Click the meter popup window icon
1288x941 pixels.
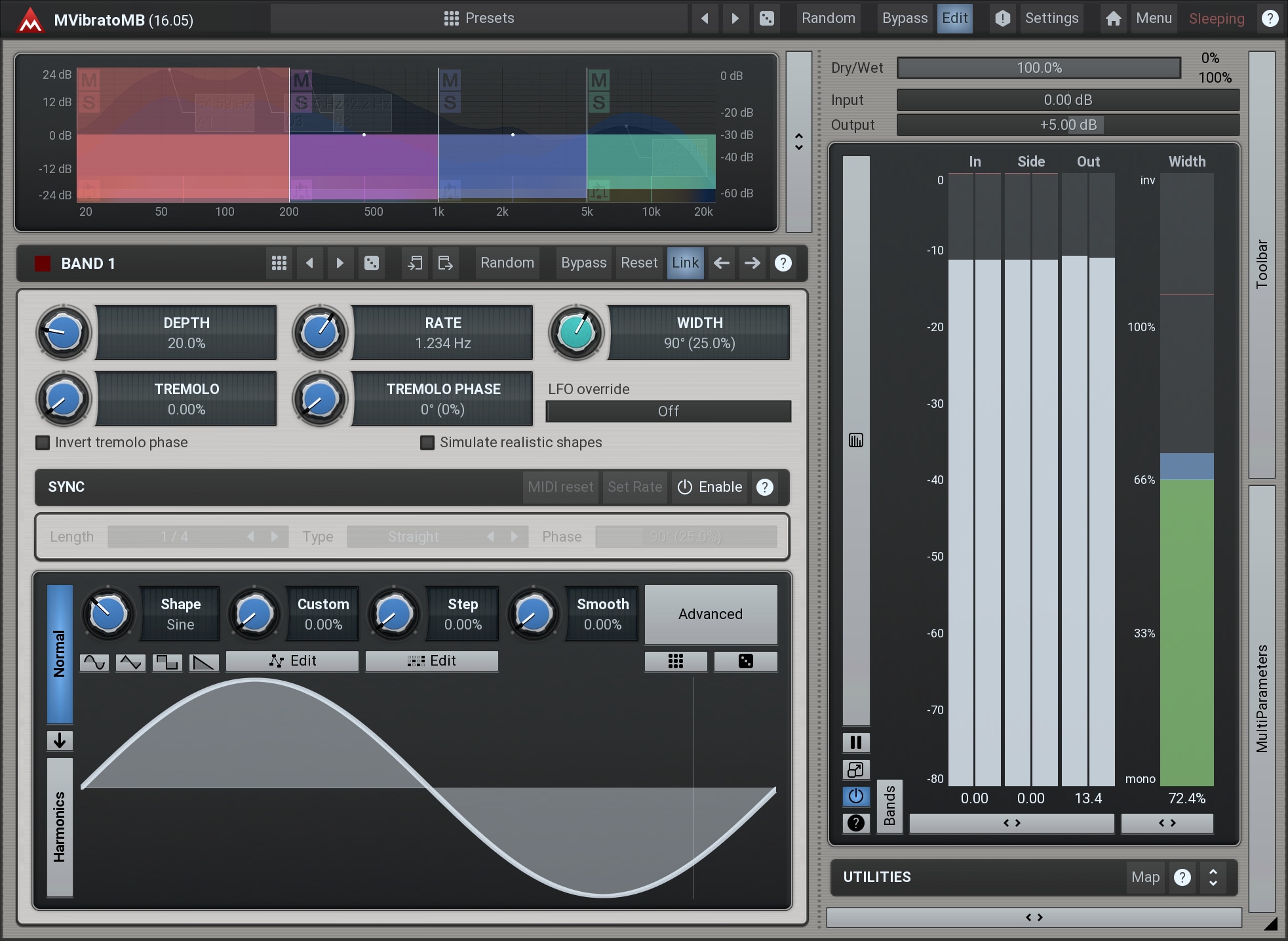click(855, 769)
